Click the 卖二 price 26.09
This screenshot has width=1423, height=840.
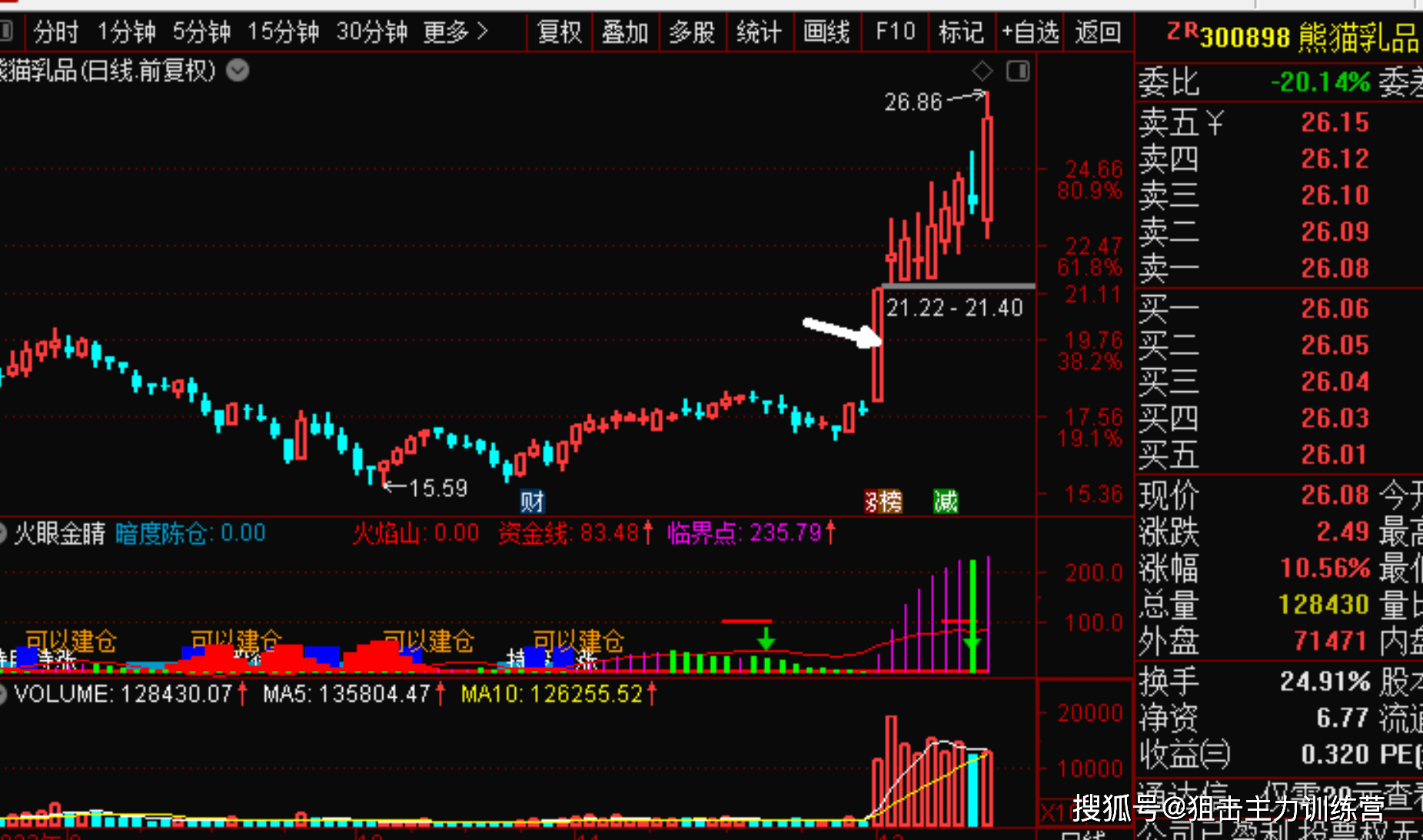[x=1335, y=231]
